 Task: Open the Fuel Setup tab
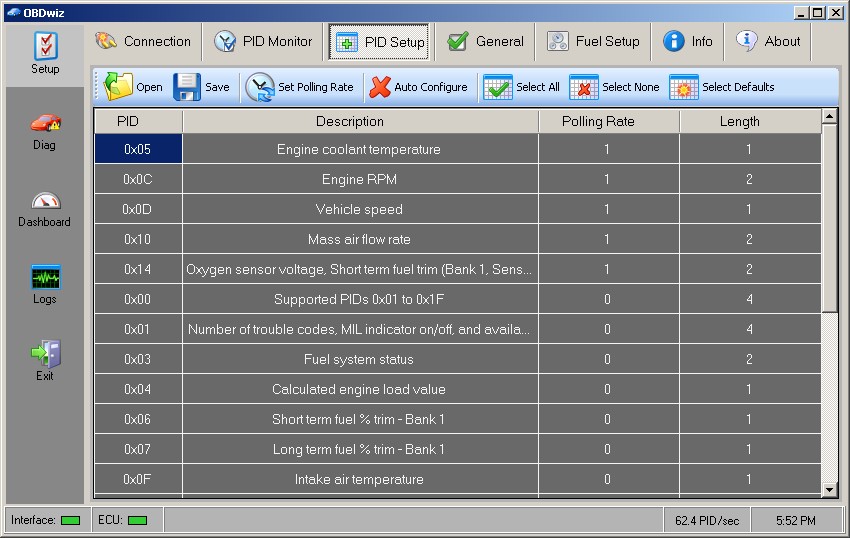click(593, 41)
